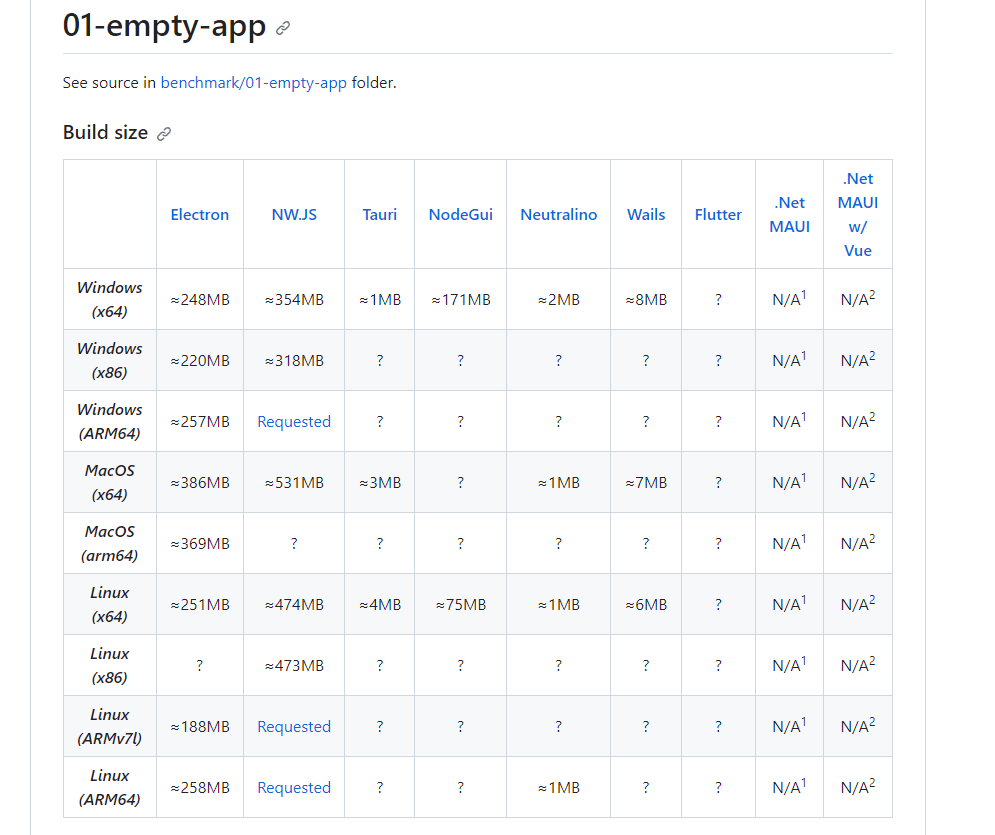Select the "Windows (ARM64)" row header
This screenshot has height=835, width=995.
(x=110, y=421)
